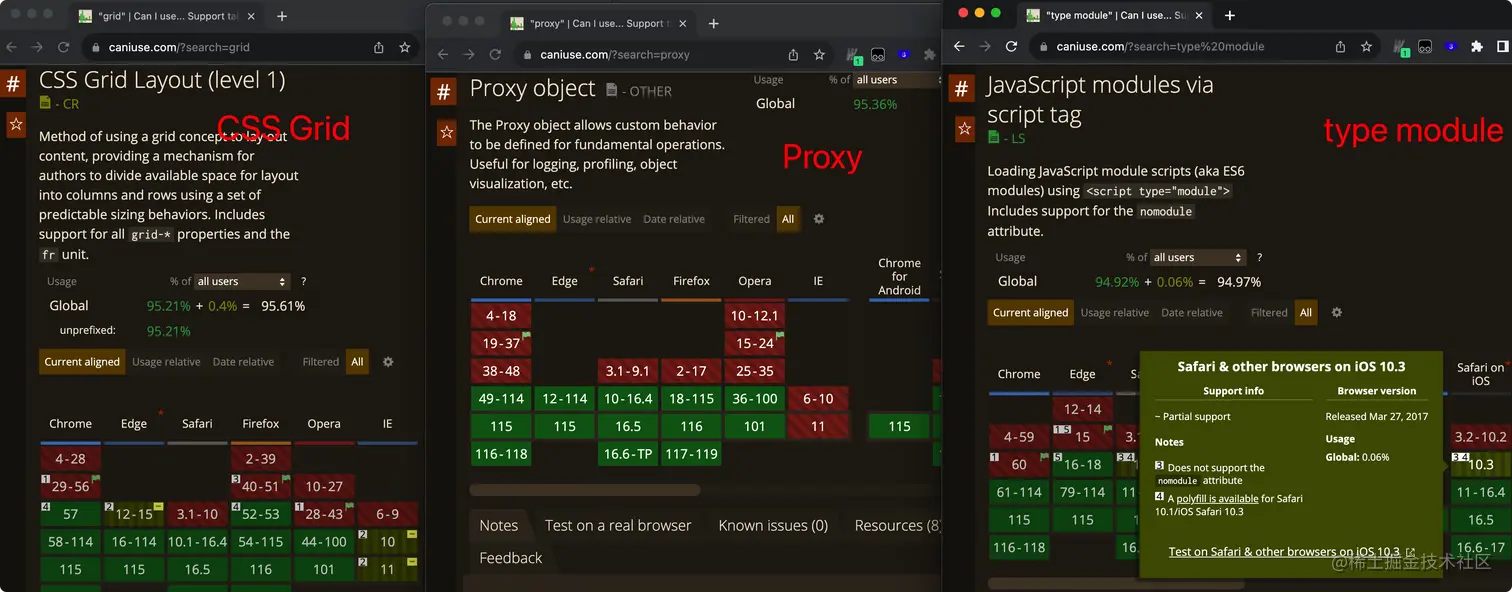The height and width of the screenshot is (592, 1512).
Task: Open the all users dropdown in grid window
Action: 242,282
